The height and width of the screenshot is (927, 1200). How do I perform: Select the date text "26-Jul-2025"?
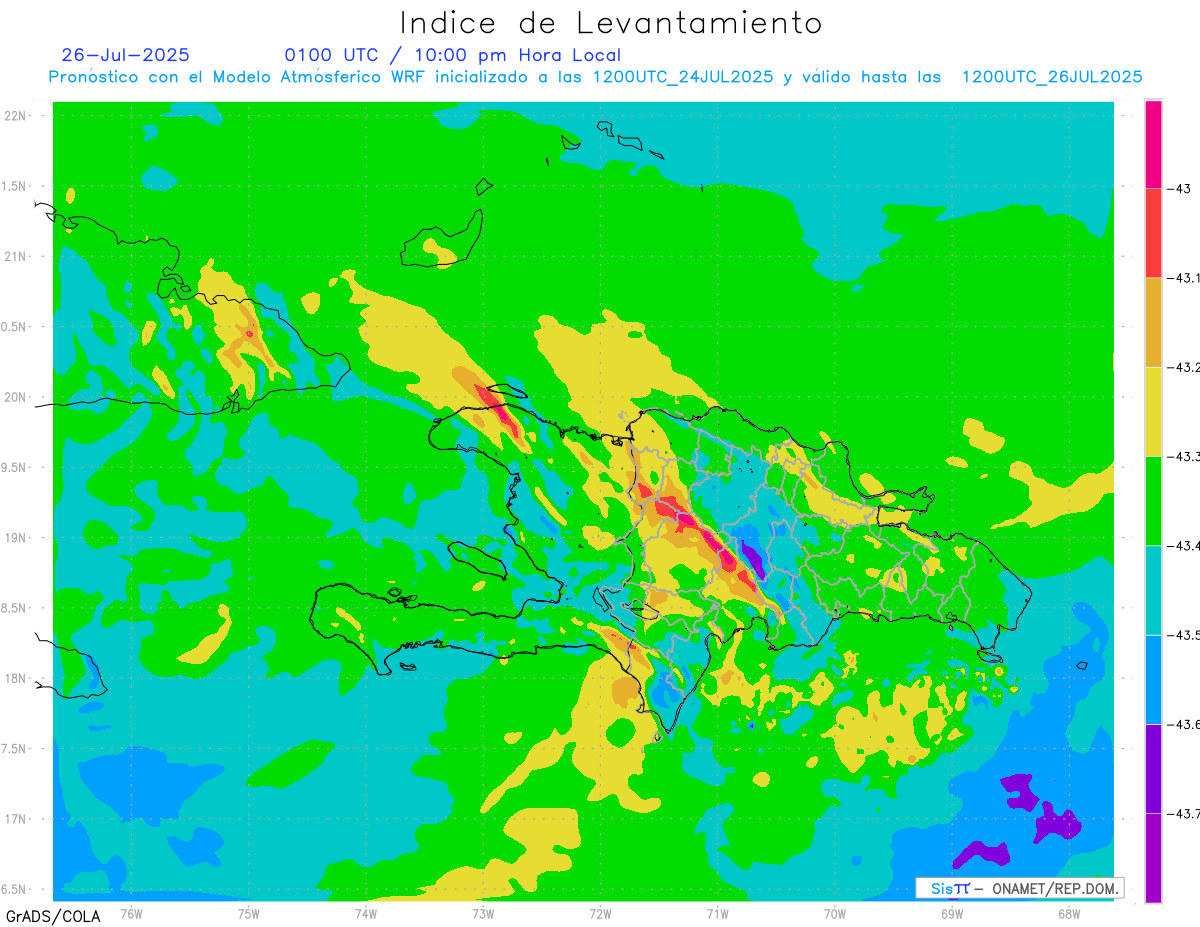click(125, 55)
